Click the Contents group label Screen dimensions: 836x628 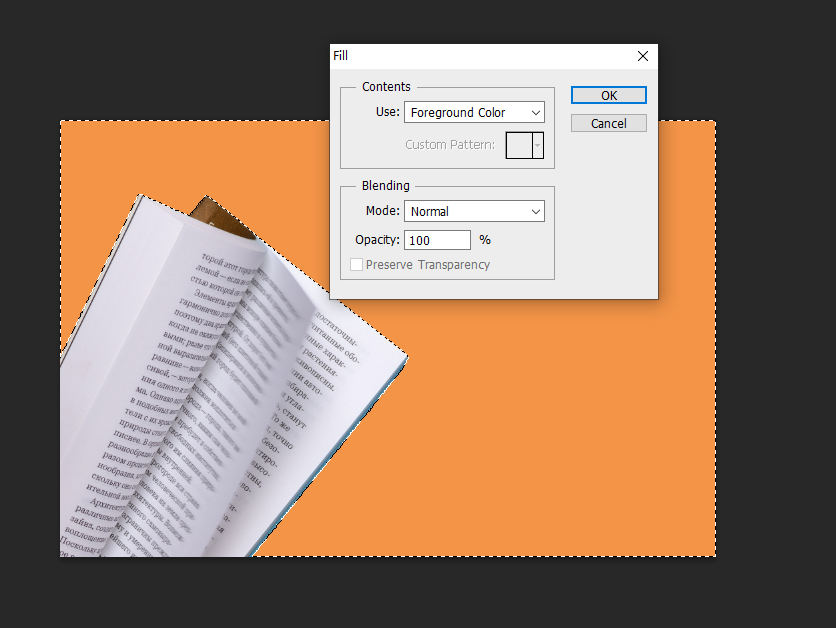pyautogui.click(x=386, y=86)
